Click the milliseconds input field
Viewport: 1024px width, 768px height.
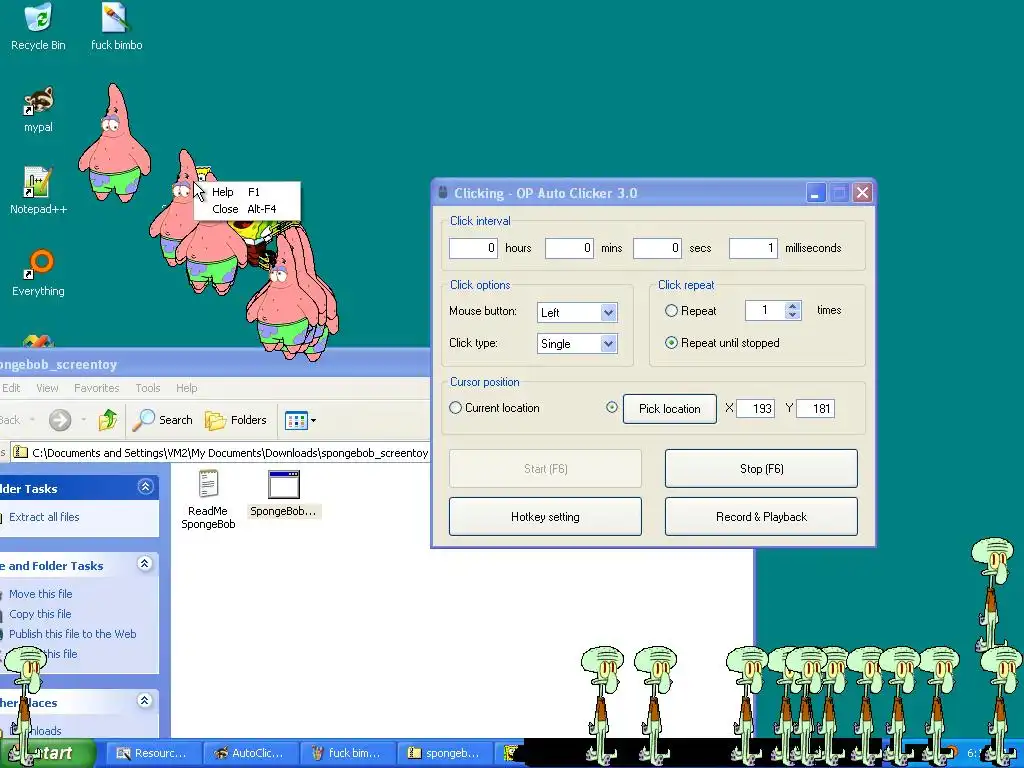[x=754, y=248]
